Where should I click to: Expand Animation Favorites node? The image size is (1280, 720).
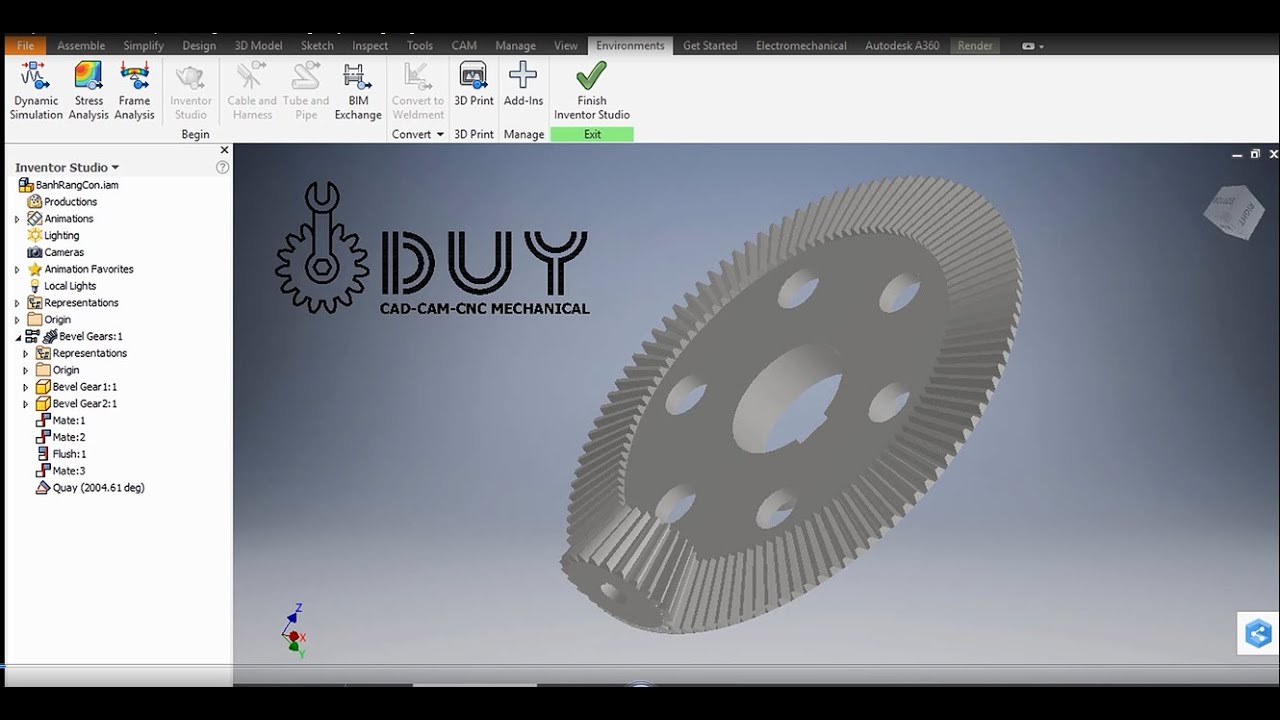pyautogui.click(x=17, y=269)
